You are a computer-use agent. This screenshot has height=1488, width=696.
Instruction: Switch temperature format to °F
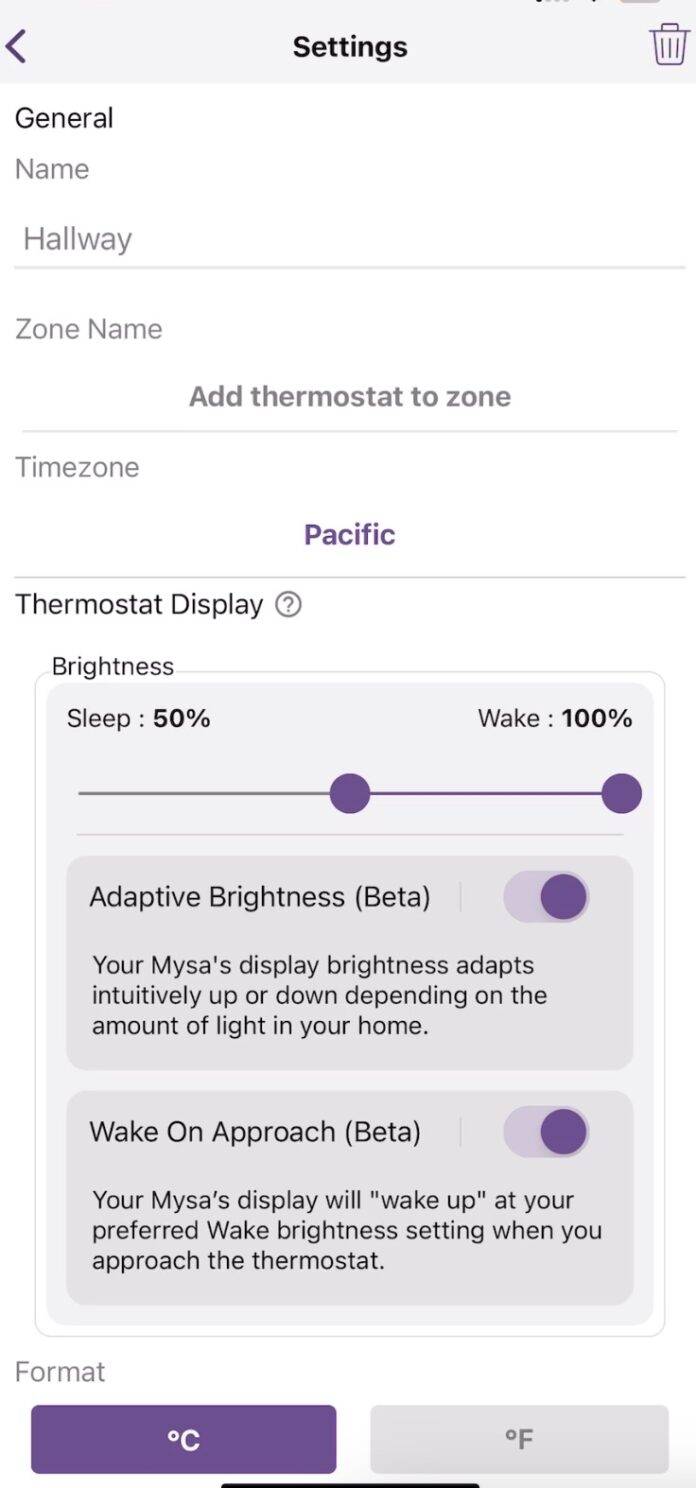pyautogui.click(x=518, y=1438)
